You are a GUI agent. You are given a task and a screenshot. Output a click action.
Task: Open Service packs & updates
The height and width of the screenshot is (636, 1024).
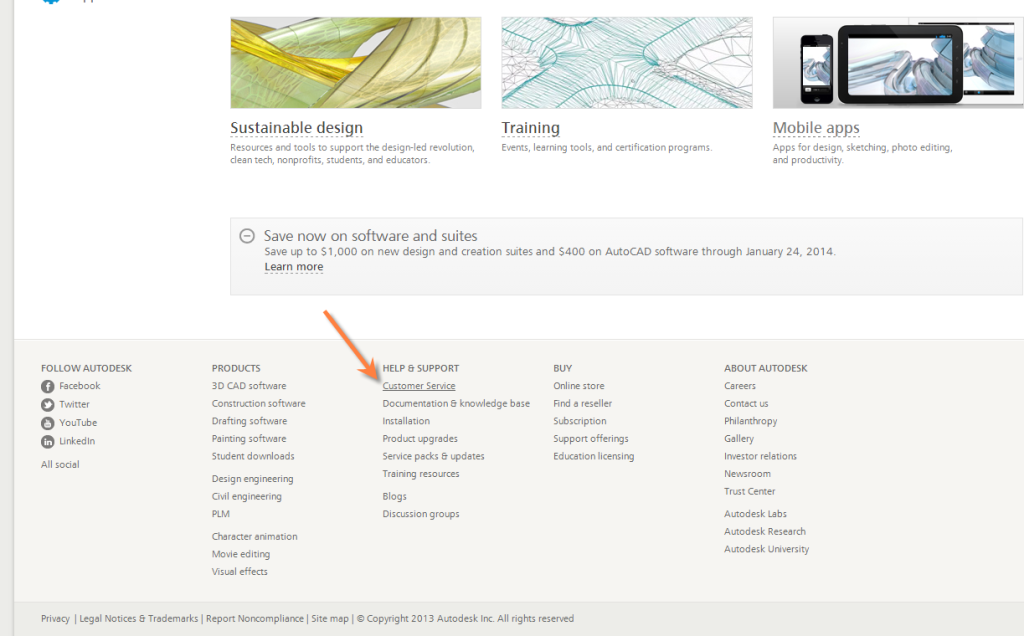[434, 456]
